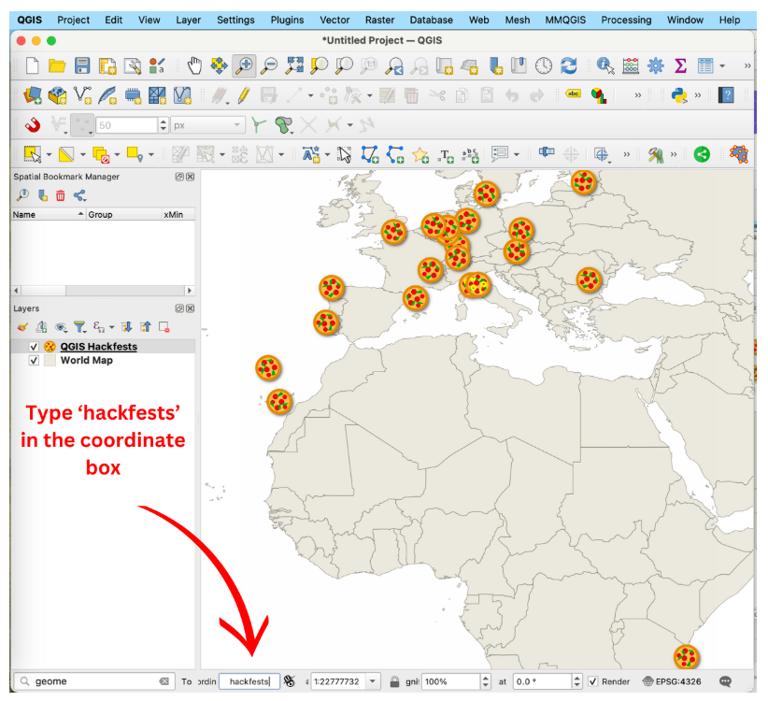Toggle the Render checkbox

point(593,681)
